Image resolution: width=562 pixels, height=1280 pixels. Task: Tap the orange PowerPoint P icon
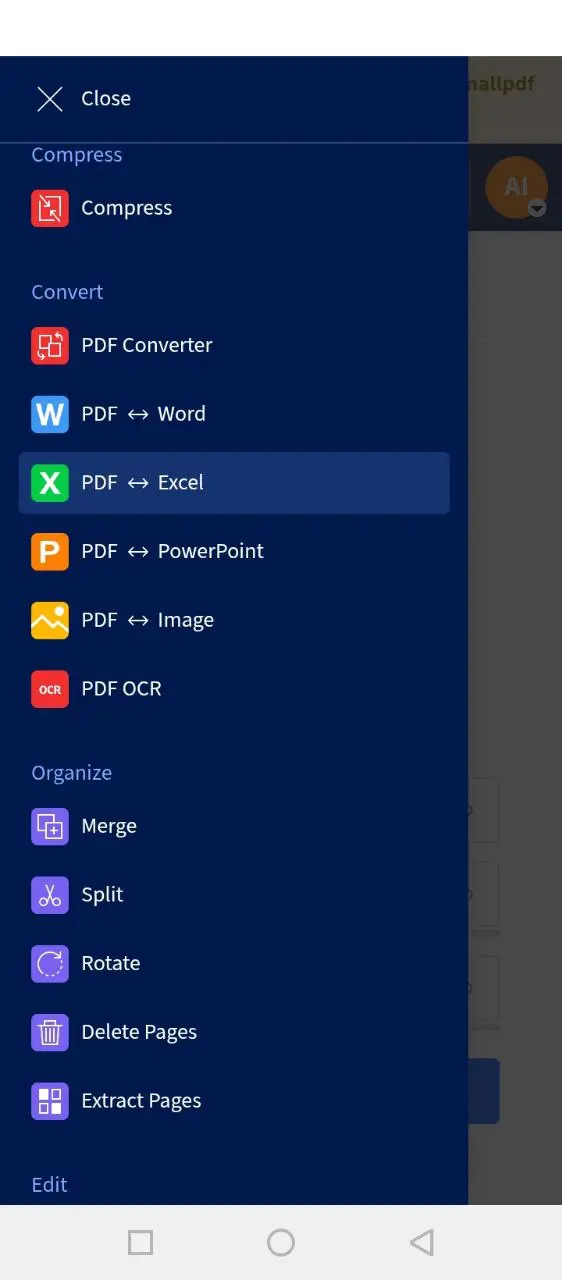(x=50, y=551)
